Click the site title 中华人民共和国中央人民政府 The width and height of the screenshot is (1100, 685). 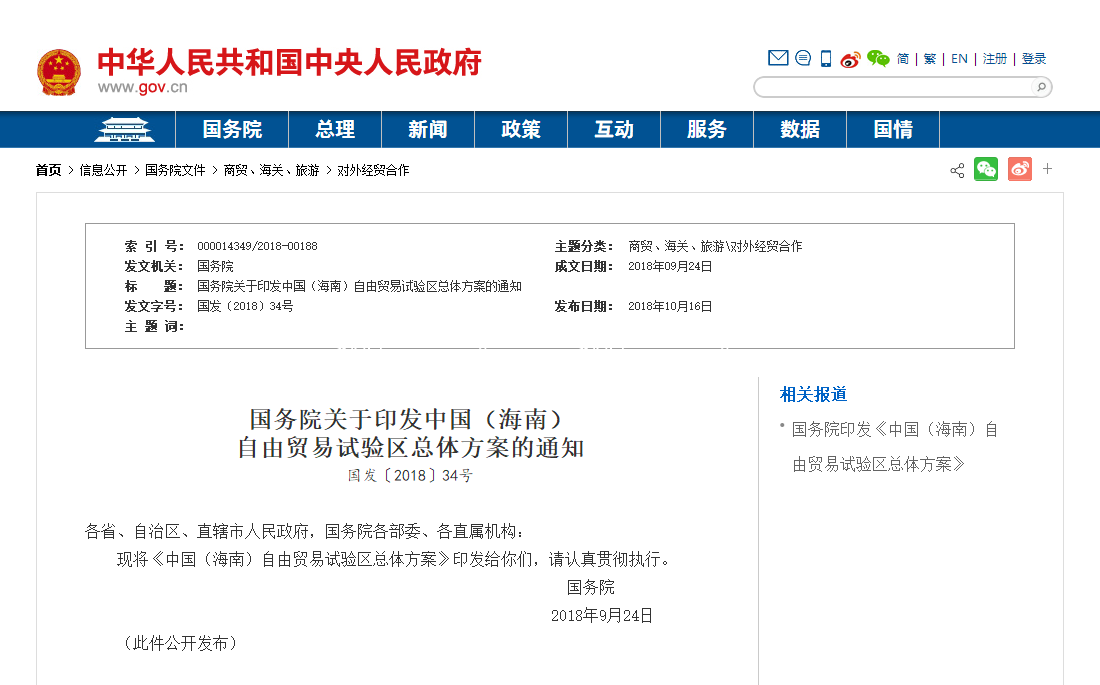coord(289,62)
